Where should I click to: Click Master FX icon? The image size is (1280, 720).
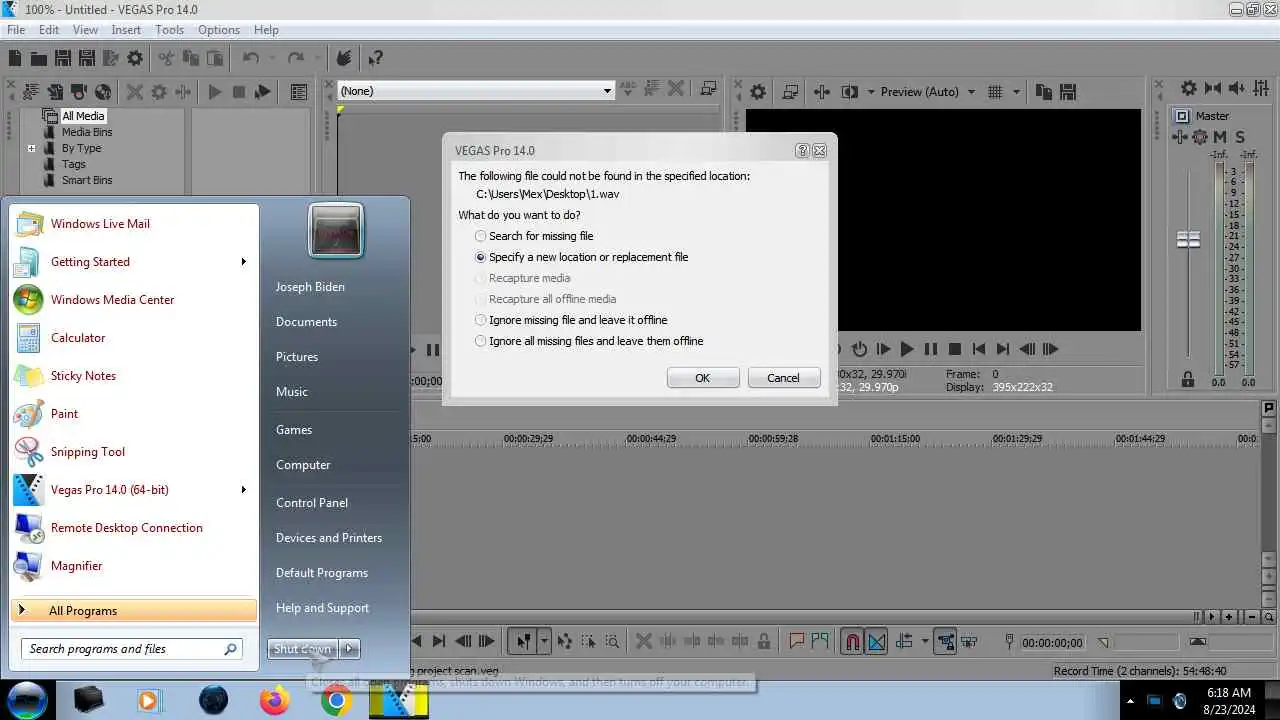point(1180,137)
